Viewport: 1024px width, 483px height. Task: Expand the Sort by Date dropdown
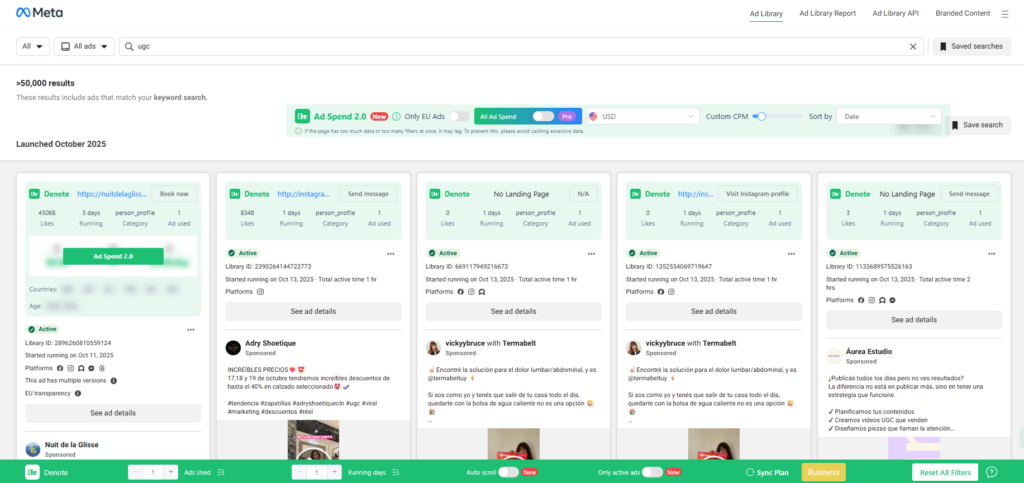[x=889, y=117]
